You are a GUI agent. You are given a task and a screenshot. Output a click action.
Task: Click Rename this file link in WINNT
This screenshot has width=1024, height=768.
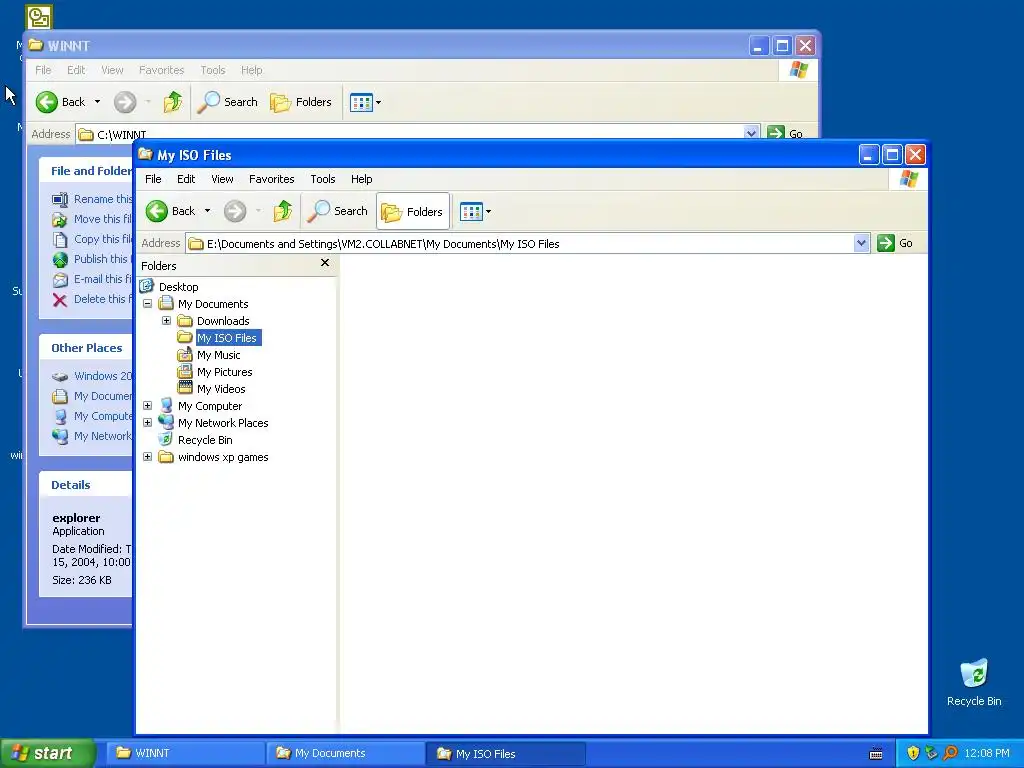[x=103, y=199]
